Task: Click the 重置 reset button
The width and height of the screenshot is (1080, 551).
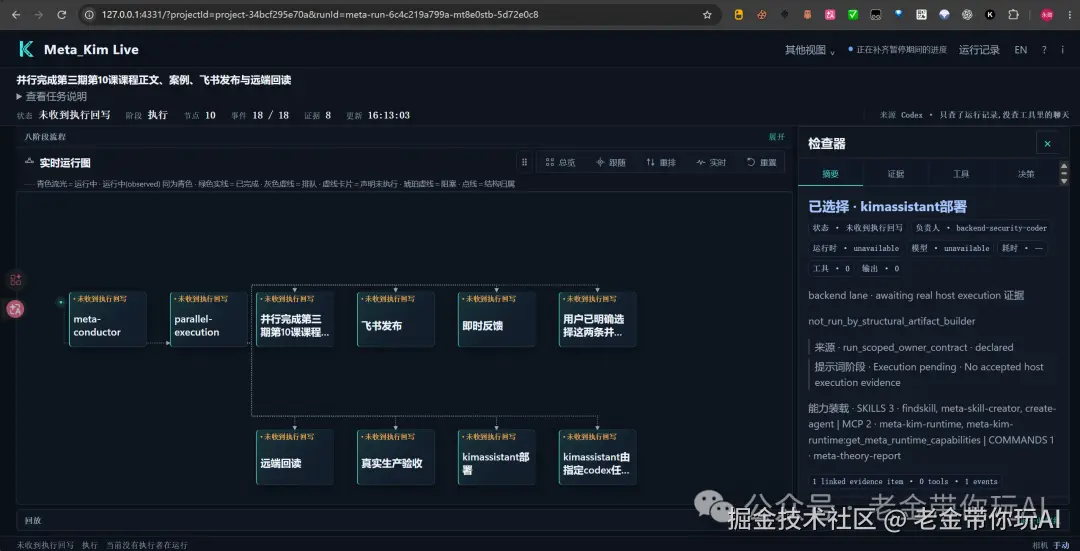Action: [x=761, y=163]
